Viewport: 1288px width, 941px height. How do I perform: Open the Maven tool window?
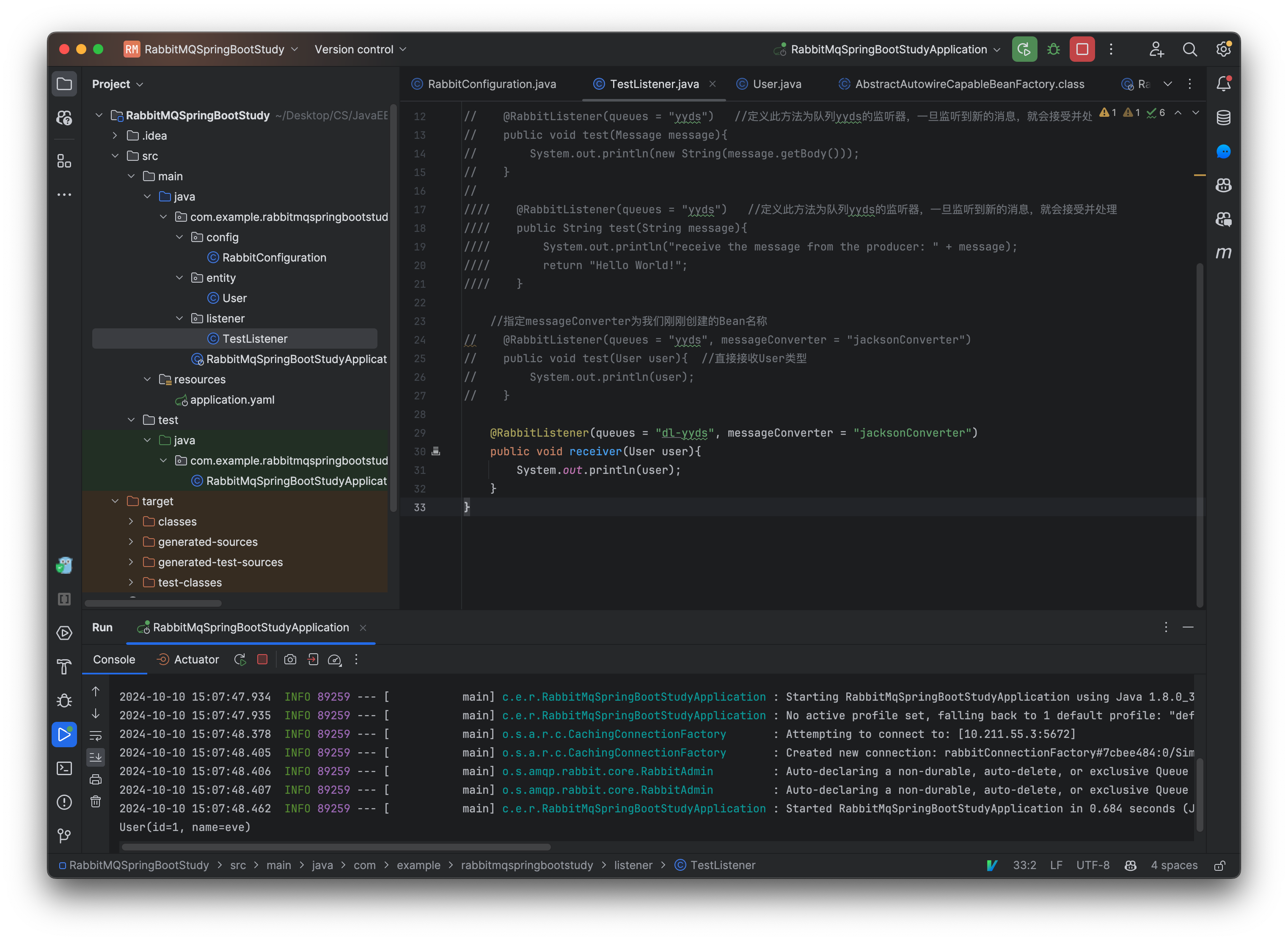point(1223,252)
